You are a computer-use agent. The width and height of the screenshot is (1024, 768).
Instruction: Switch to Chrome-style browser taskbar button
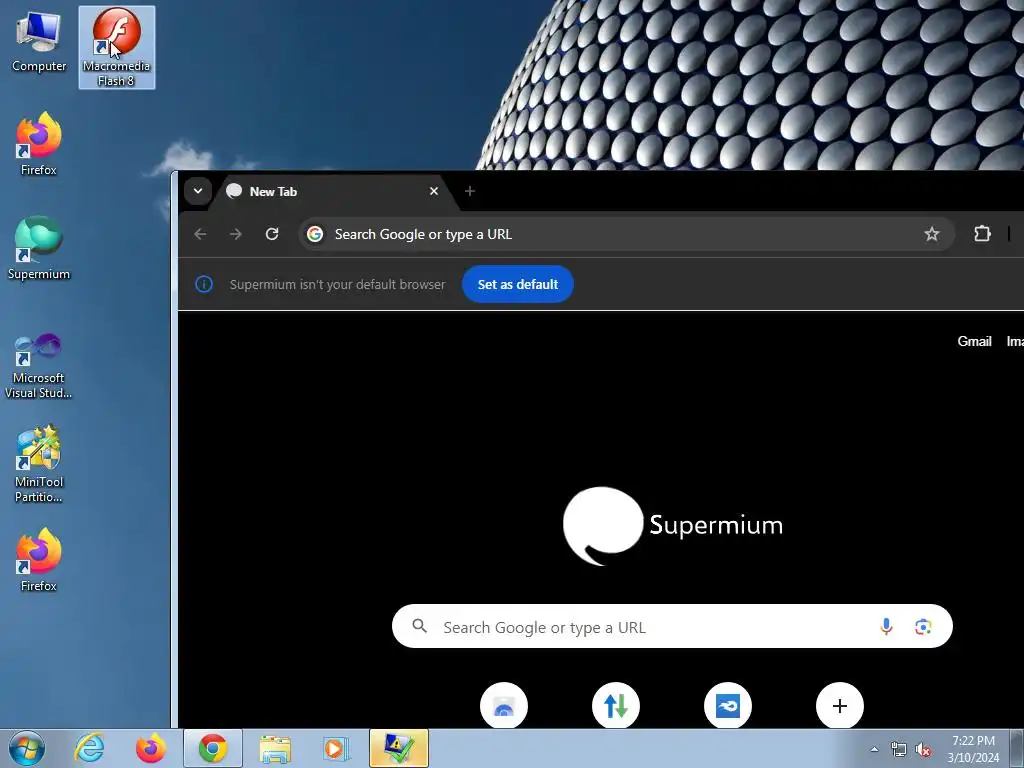point(213,748)
